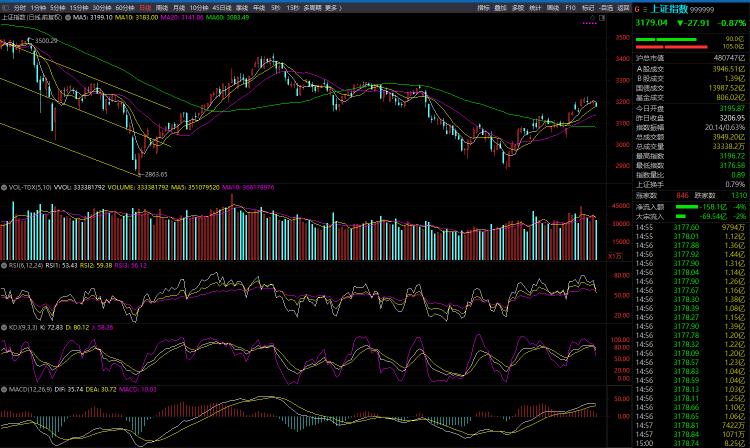Select the 日线 daily period tab
Screen dimensions: 750x448
tap(145, 7)
